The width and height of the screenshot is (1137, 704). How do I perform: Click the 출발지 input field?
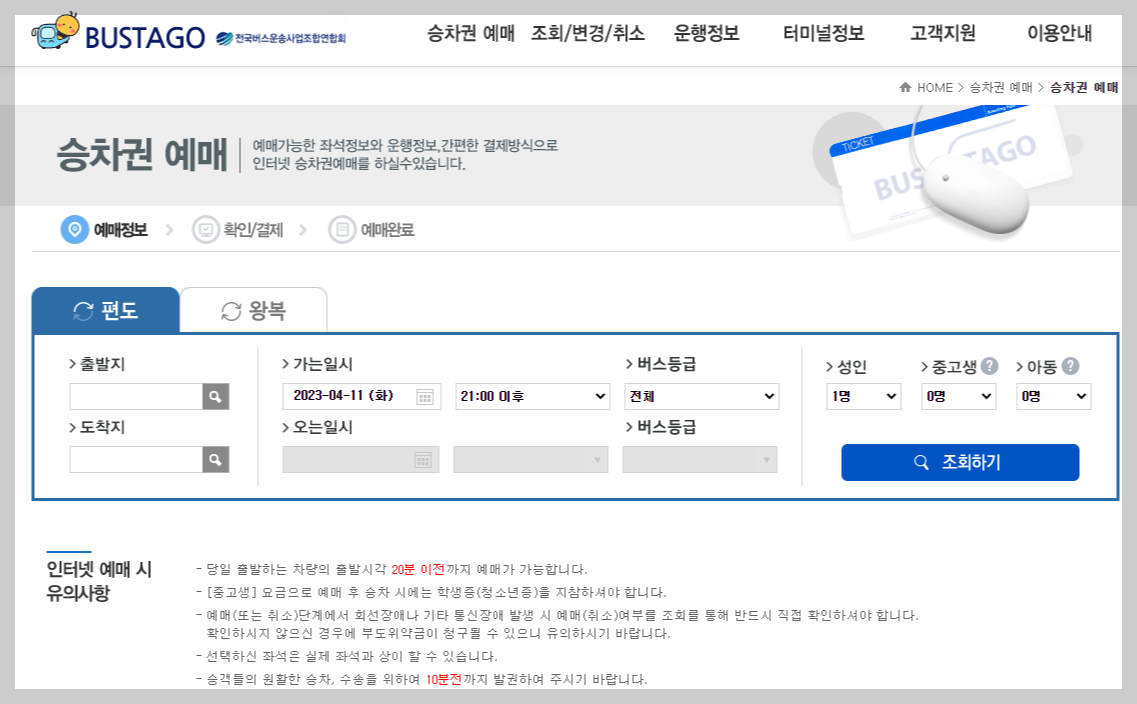(x=136, y=397)
